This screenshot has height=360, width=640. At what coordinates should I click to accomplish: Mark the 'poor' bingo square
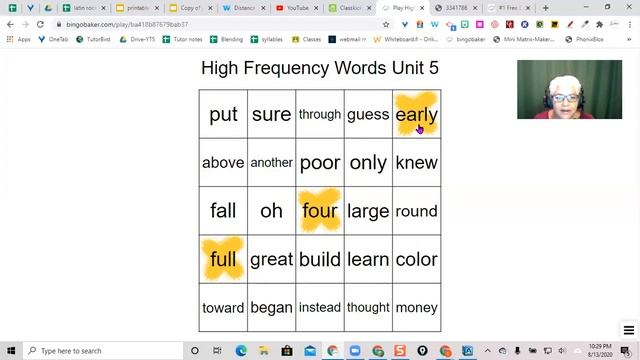[320, 162]
